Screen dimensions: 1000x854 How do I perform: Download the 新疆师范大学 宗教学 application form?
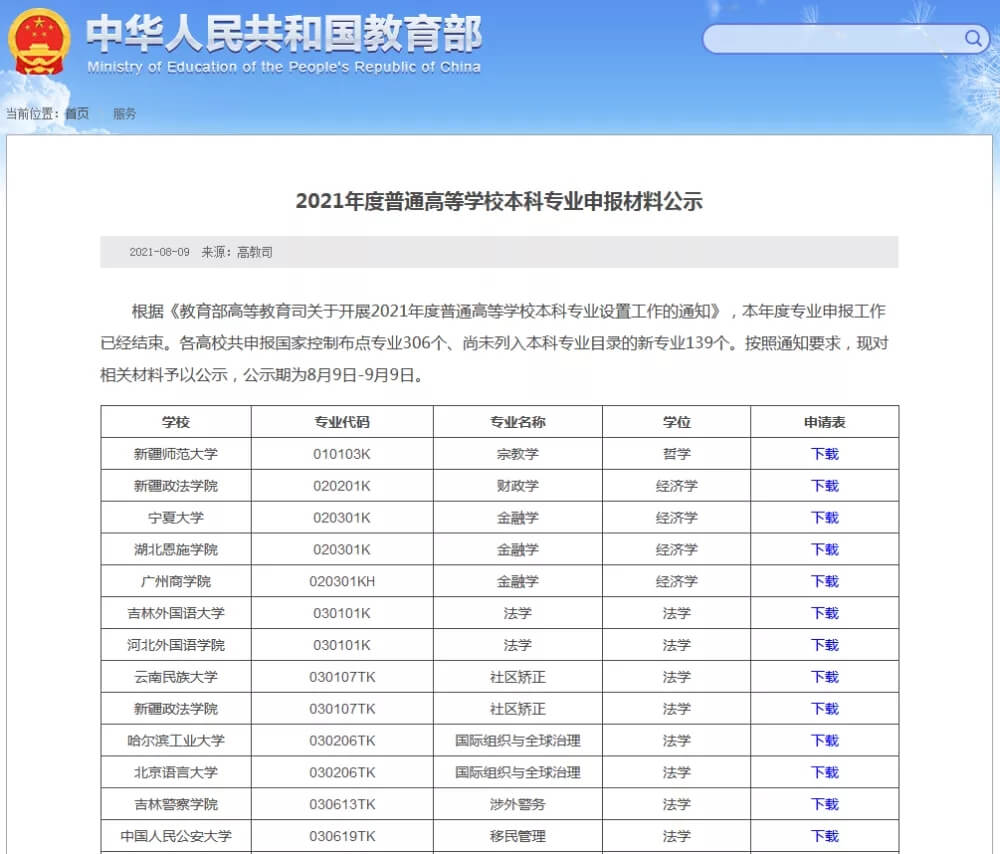(x=824, y=453)
